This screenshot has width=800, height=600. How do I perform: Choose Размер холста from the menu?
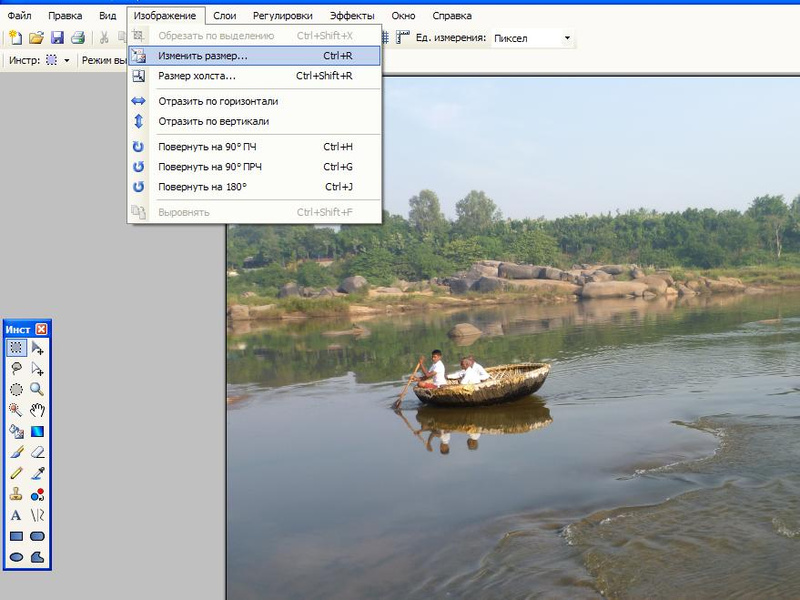[x=197, y=76]
